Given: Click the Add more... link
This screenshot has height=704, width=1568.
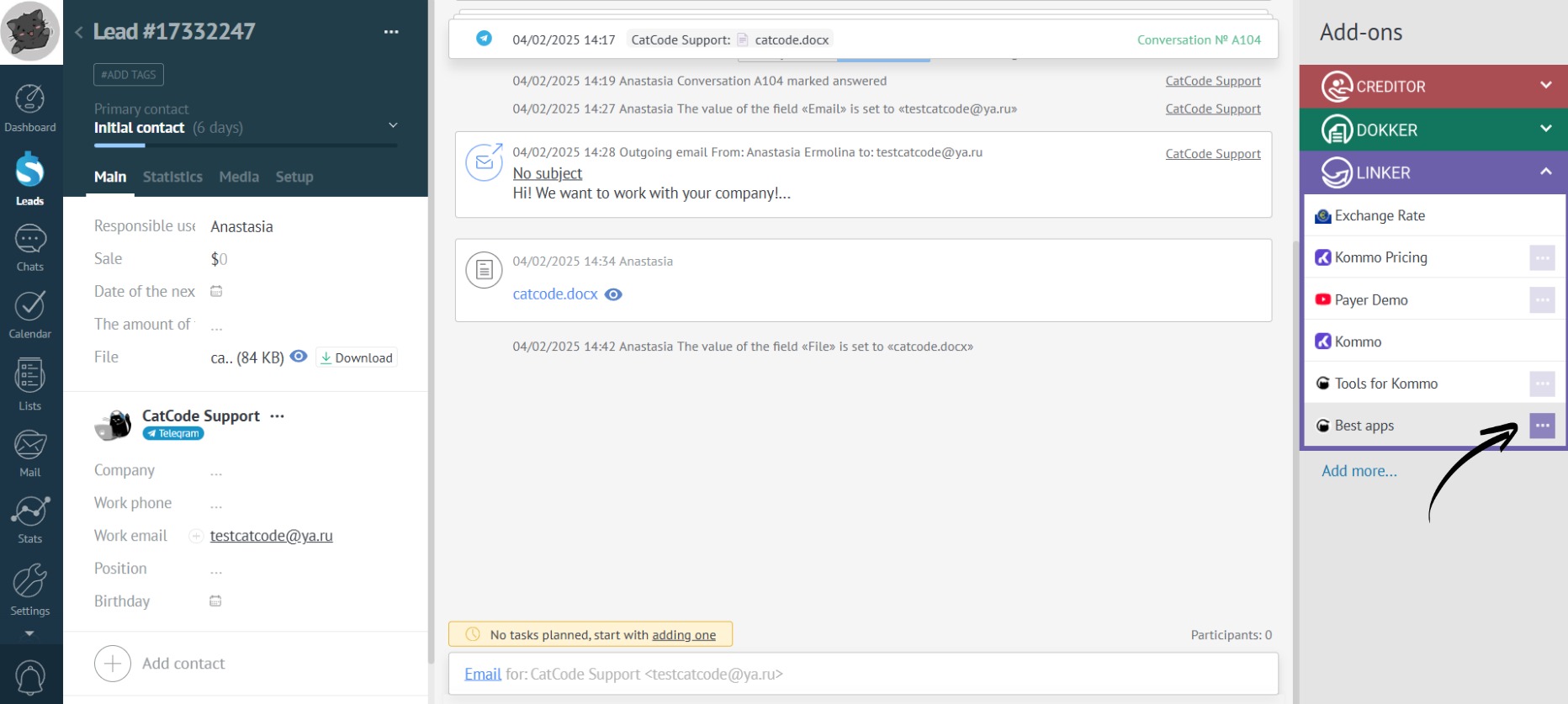Looking at the screenshot, I should (x=1359, y=471).
